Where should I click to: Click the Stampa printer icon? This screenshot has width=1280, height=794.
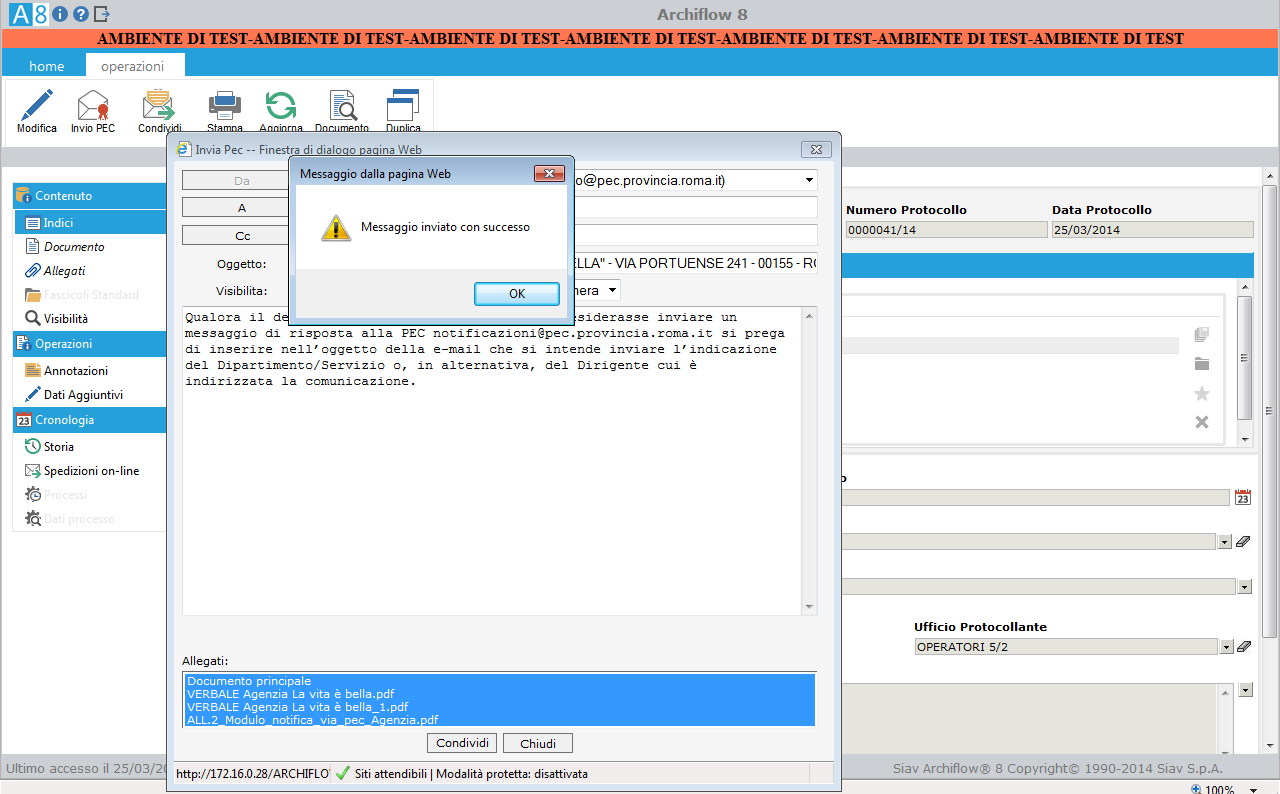point(225,111)
